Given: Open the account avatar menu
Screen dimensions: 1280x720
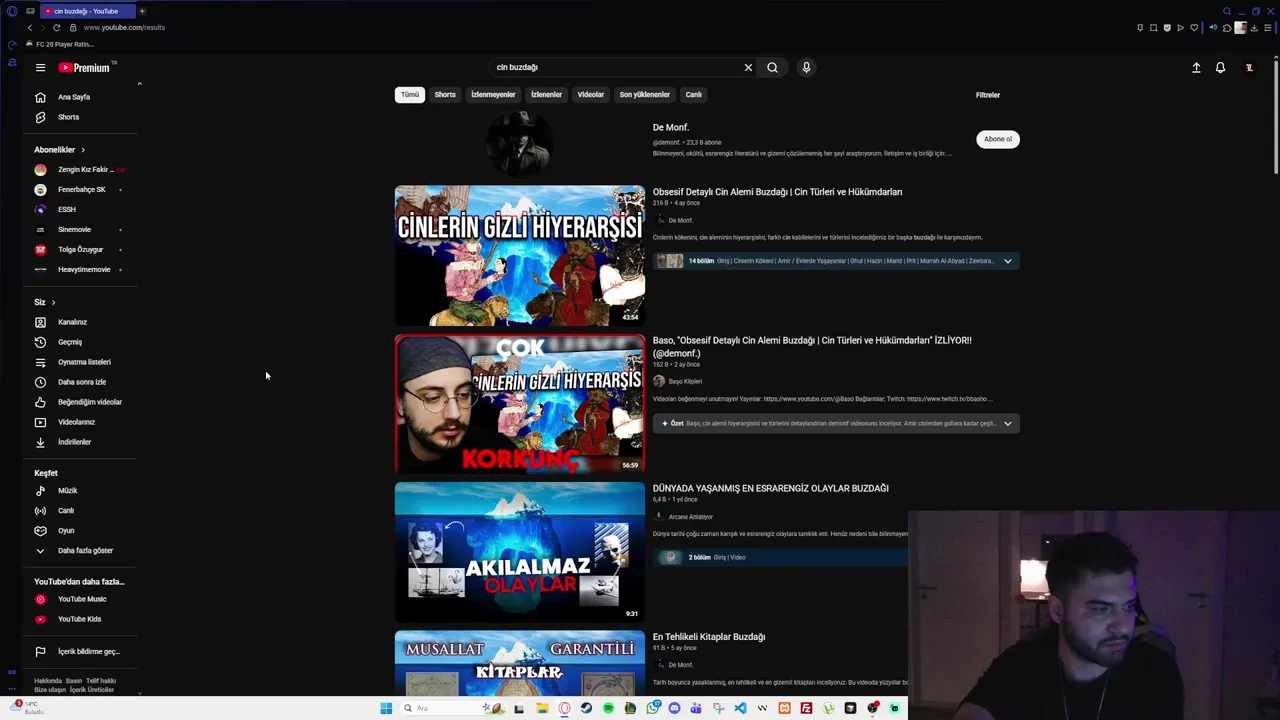Looking at the screenshot, I should click(1249, 68).
